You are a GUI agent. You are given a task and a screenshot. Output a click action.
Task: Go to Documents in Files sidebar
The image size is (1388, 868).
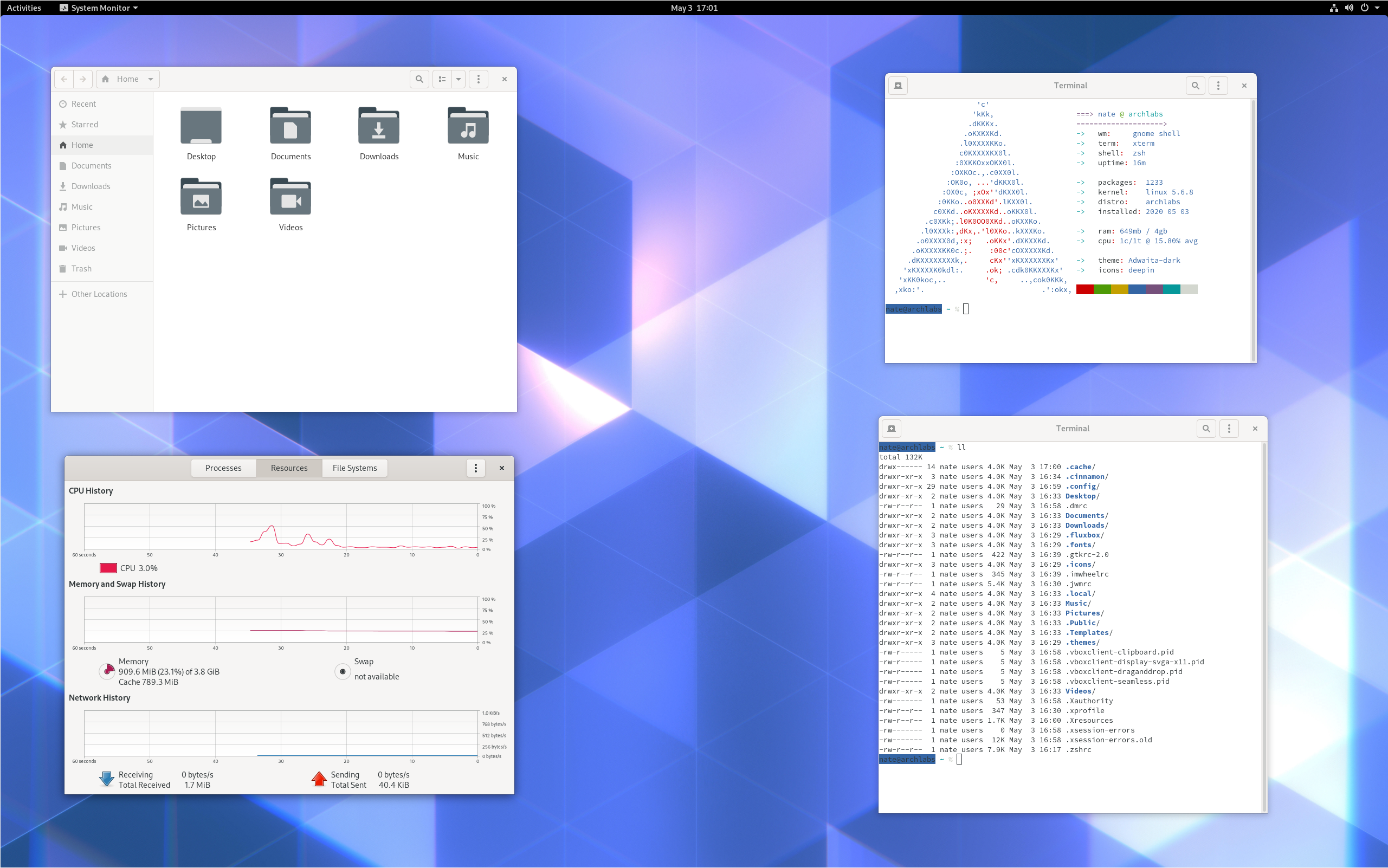click(102, 166)
